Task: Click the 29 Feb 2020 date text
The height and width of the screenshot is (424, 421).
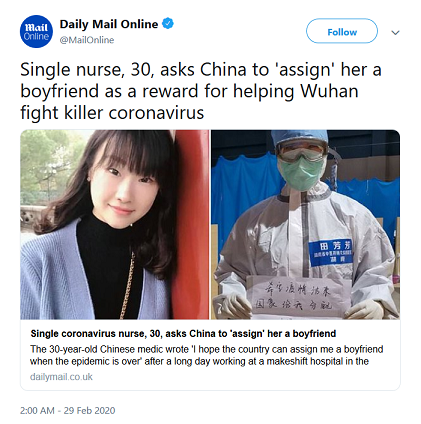Action: pos(89,410)
